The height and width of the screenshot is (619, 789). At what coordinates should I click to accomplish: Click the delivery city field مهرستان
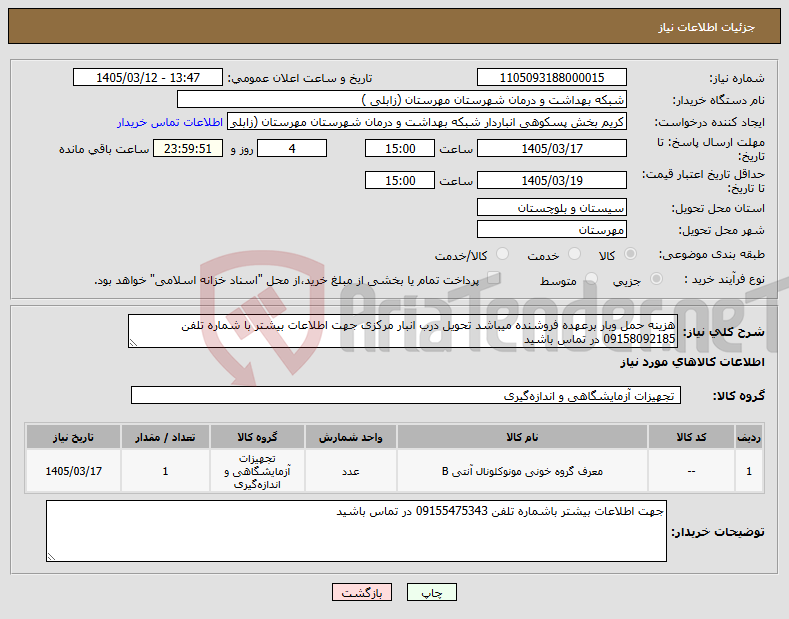551,229
